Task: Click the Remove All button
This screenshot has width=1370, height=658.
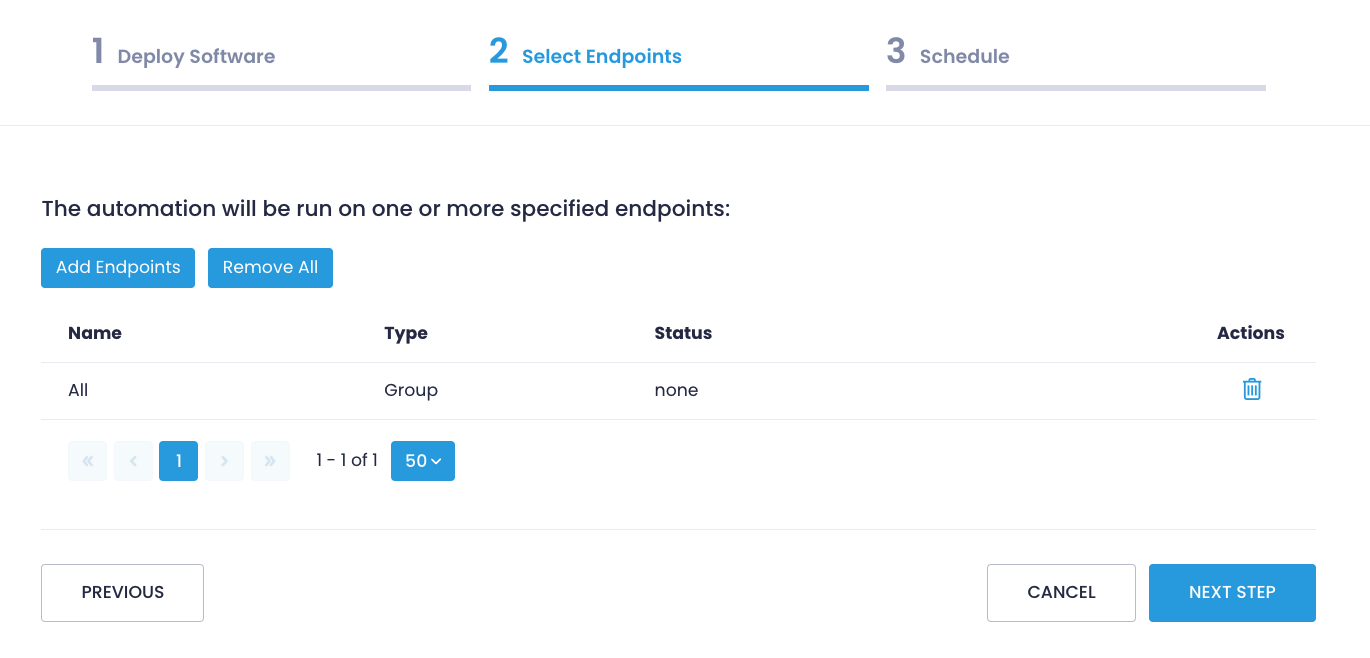Action: [x=270, y=267]
